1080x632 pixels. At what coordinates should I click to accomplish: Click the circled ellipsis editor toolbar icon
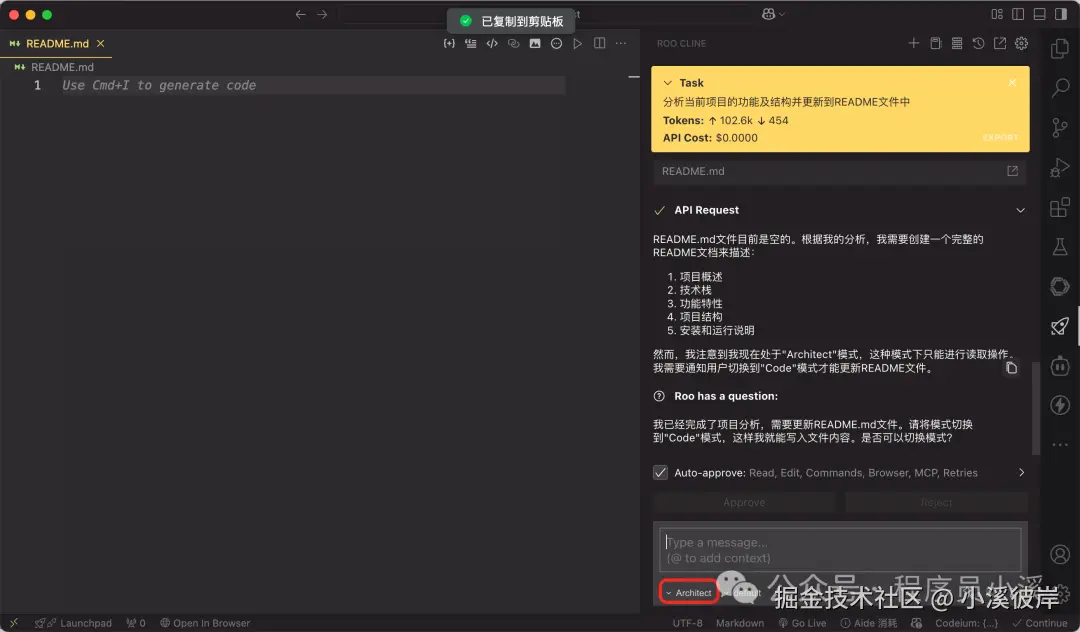coord(557,43)
